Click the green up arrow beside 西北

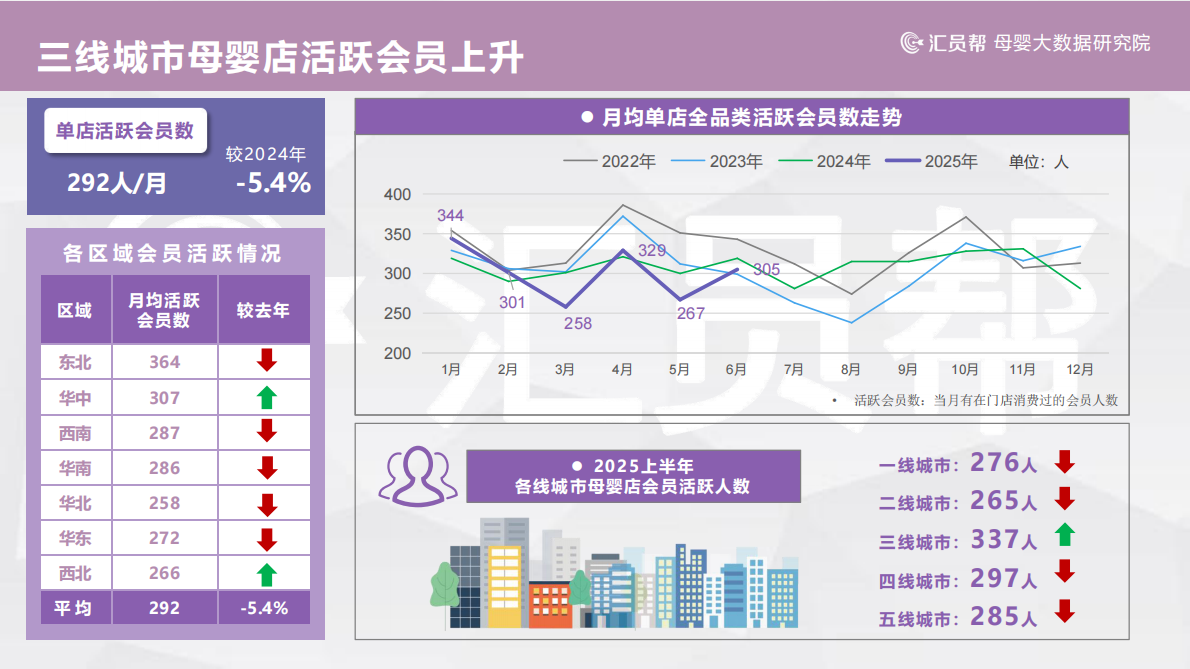click(x=264, y=573)
